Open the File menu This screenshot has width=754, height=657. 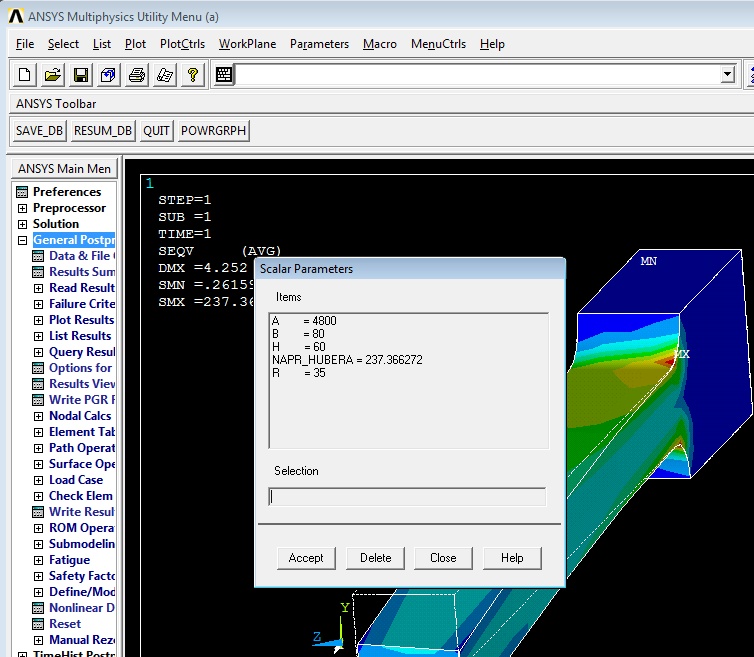tap(25, 44)
